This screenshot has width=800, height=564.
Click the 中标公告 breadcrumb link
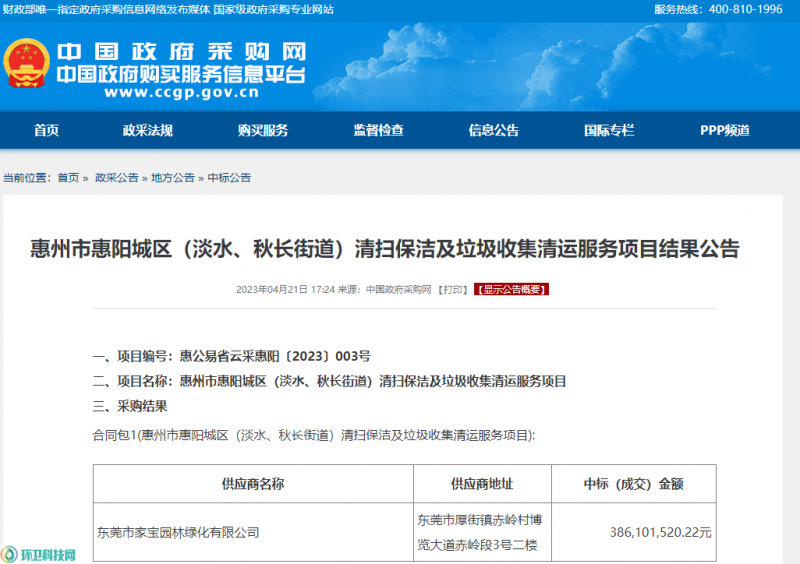pos(229,178)
